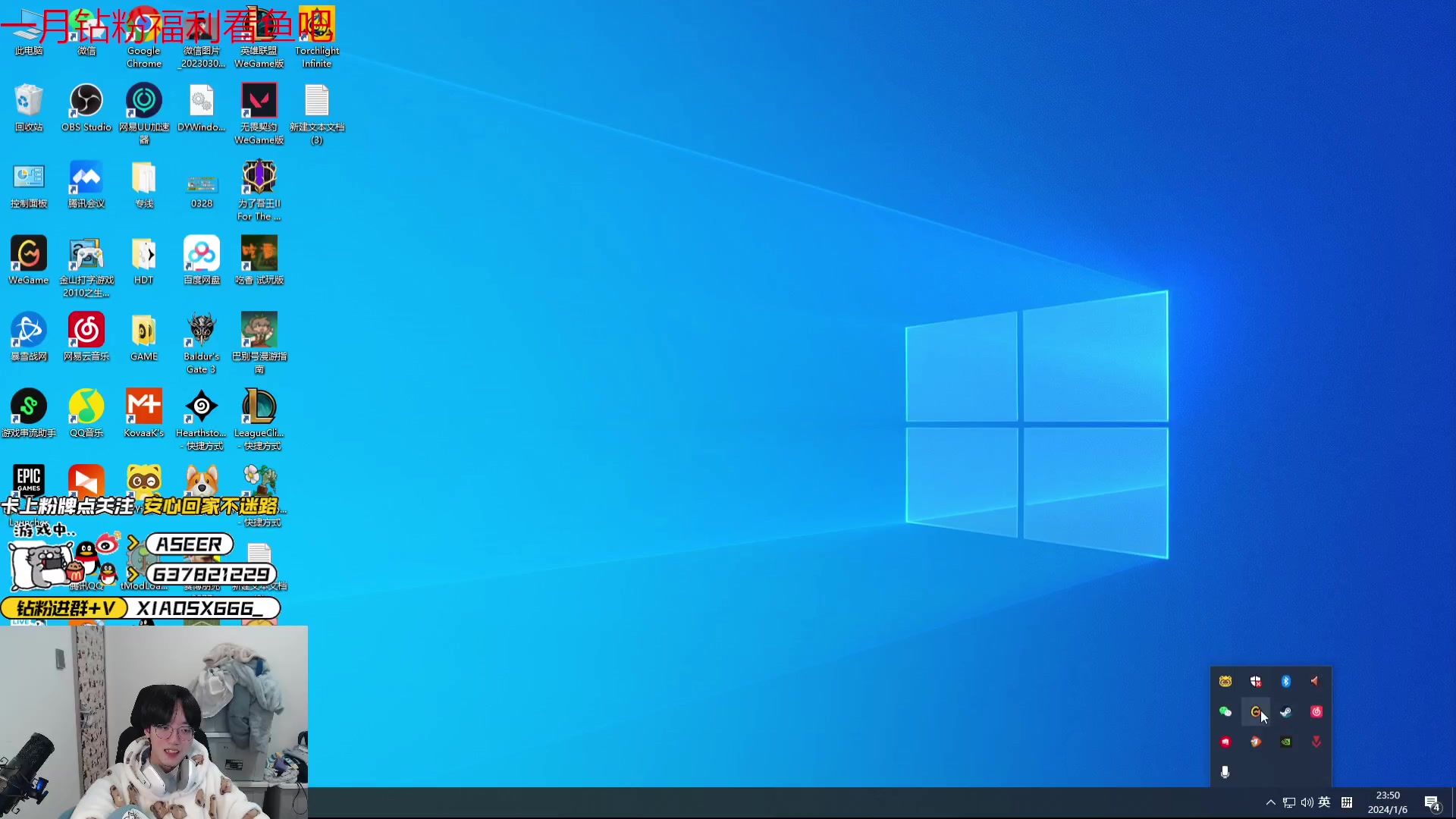1456x819 pixels.
Task: Select the OBS Studio desktop icon
Action: (x=86, y=107)
